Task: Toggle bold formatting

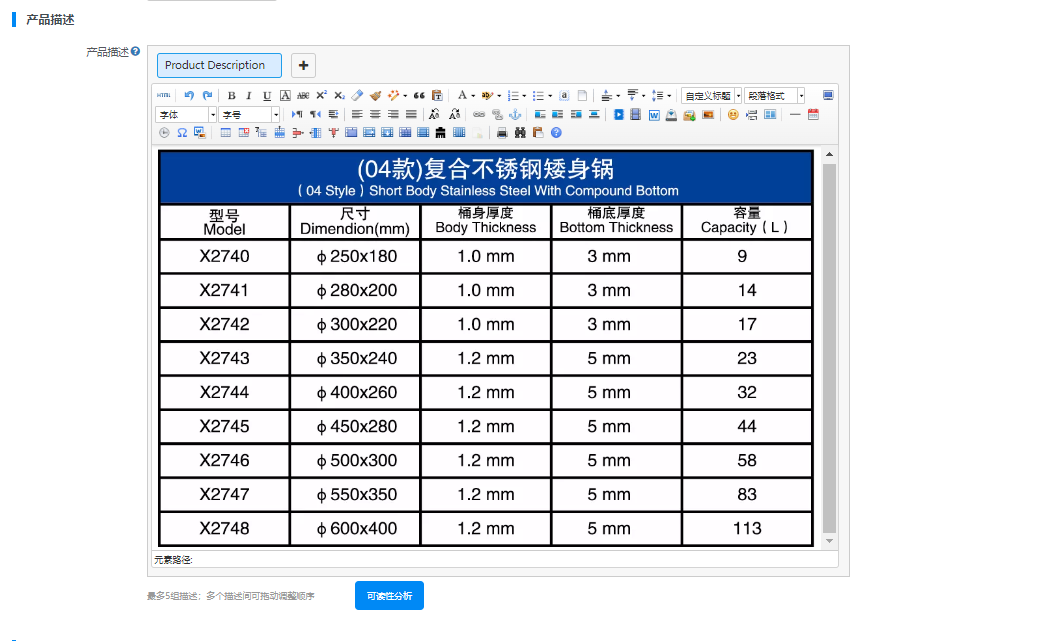Action: click(232, 96)
